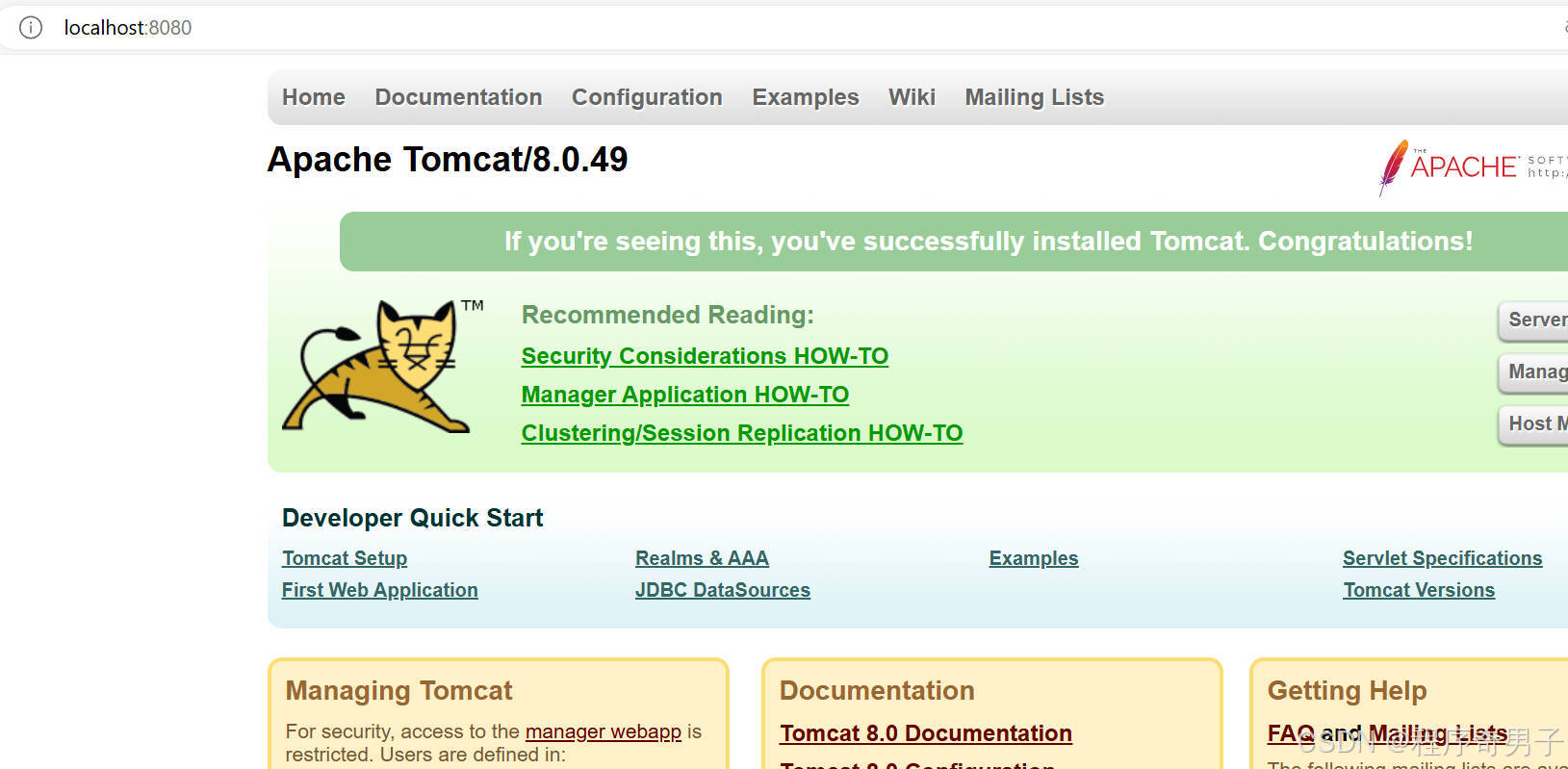
Task: Open Security Considerations HOW-TO link
Action: pos(705,356)
